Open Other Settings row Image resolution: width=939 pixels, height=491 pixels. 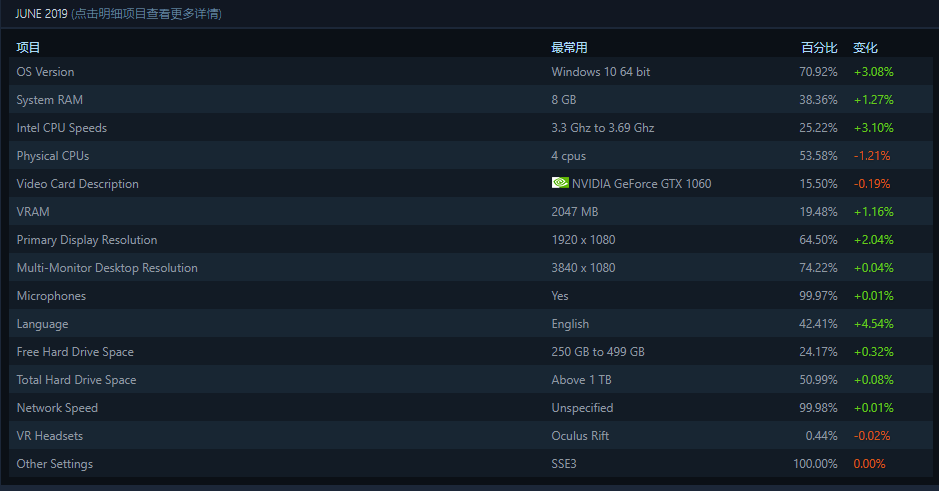click(471, 463)
